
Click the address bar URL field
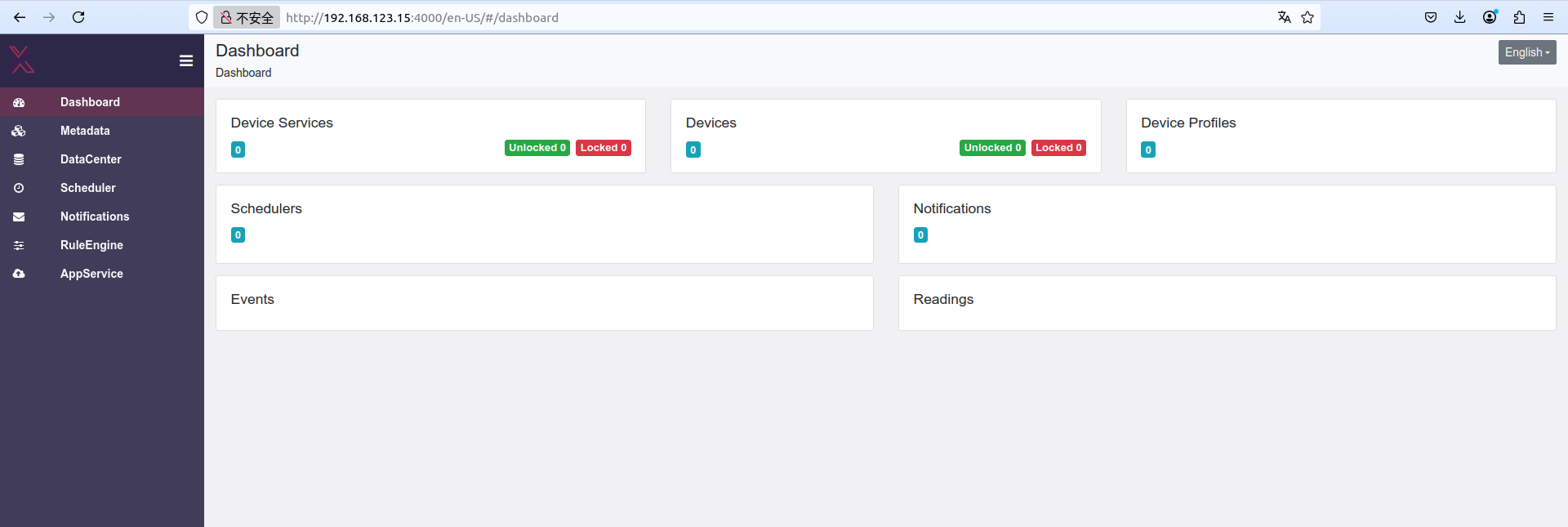(735, 17)
